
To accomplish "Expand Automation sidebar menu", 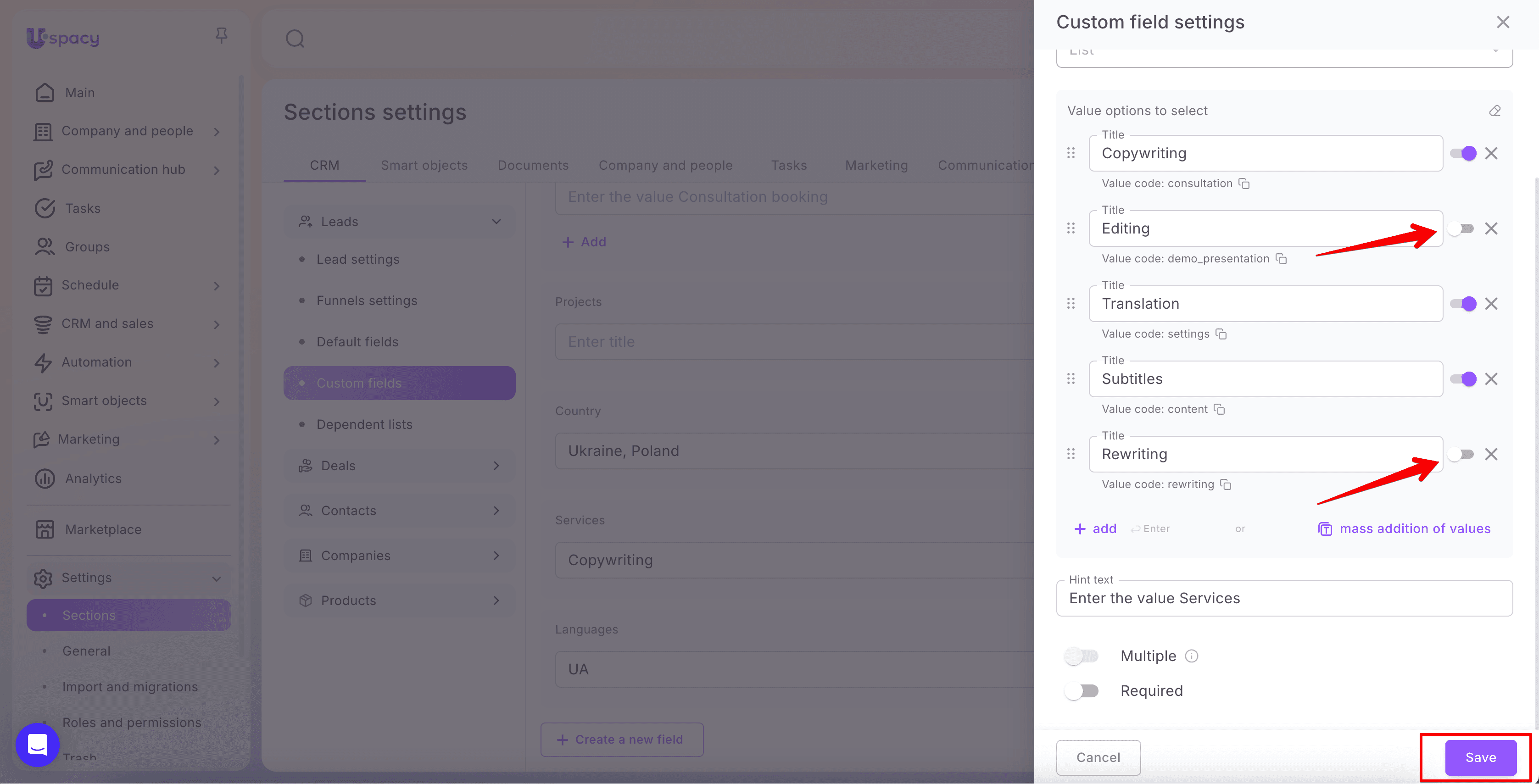I will point(217,362).
